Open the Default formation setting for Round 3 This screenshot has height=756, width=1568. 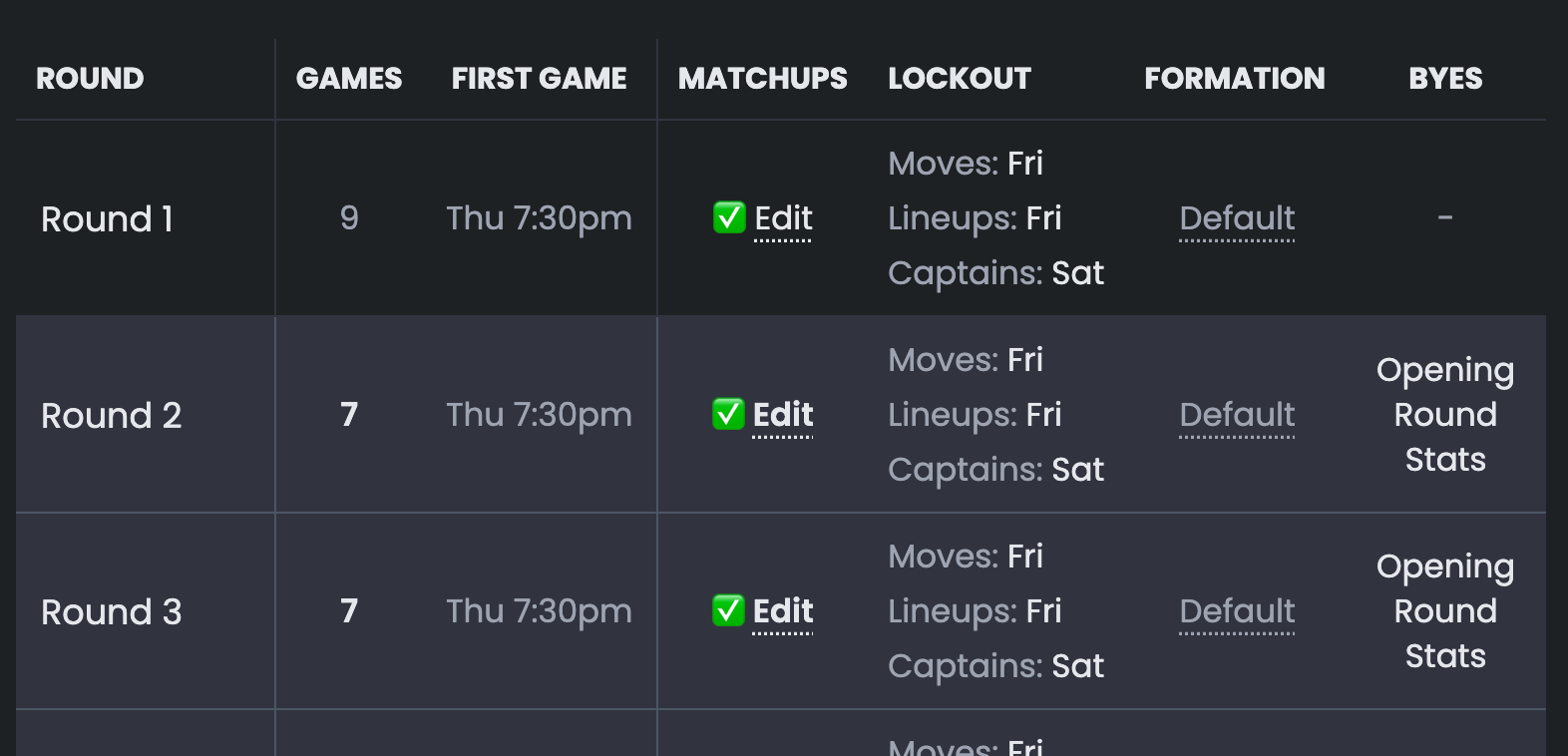[1237, 611]
